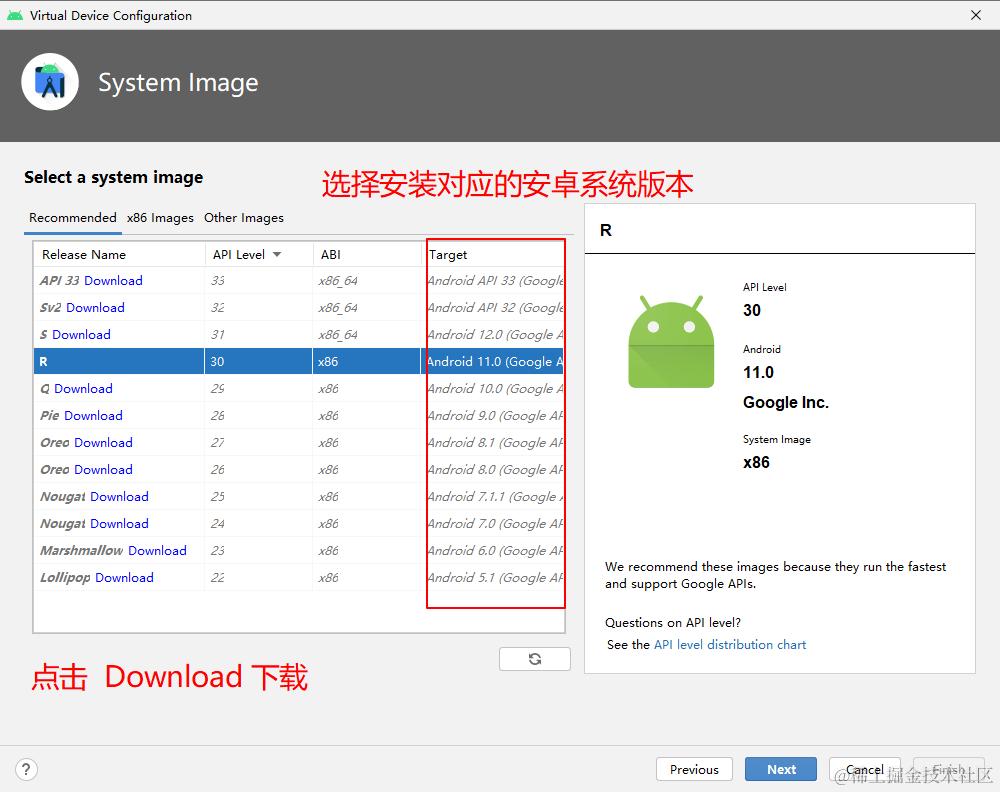Click the Android Studio logo in header

pos(50,82)
